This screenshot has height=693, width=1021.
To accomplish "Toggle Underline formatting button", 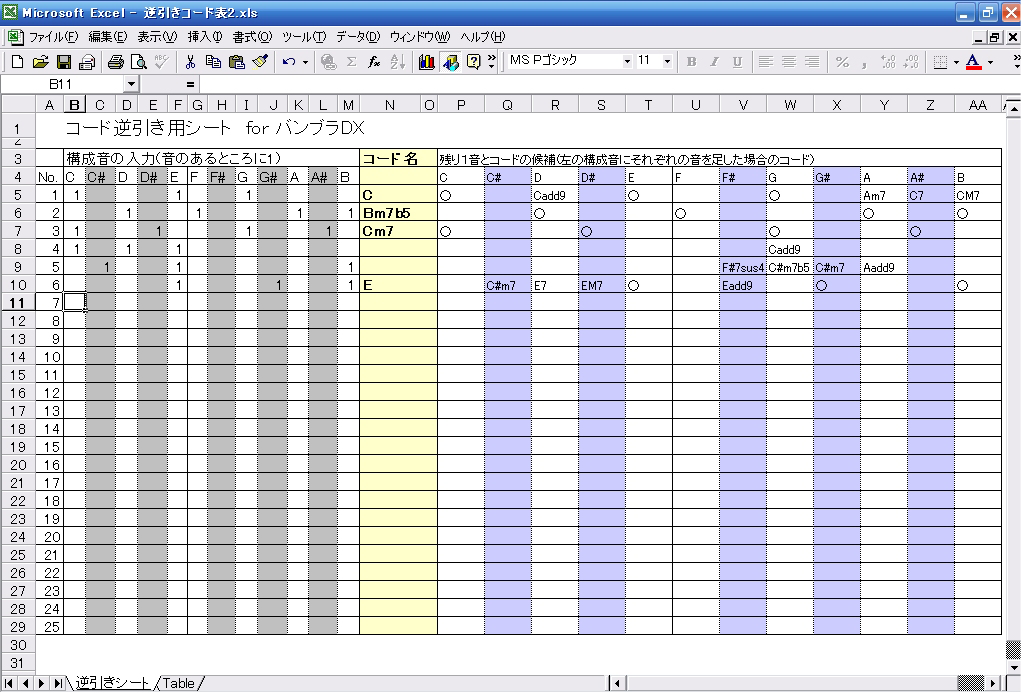I will 737,62.
